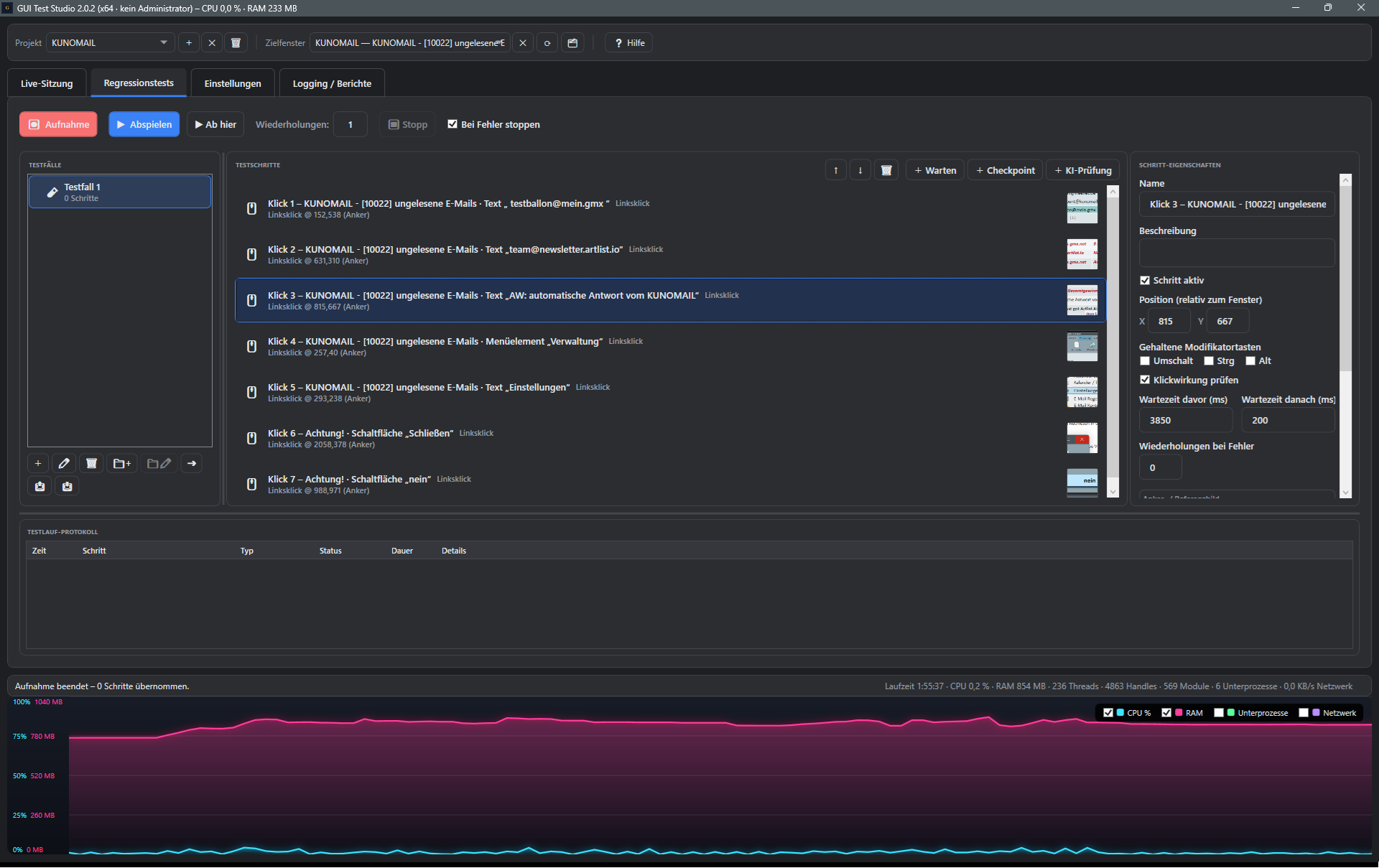The width and height of the screenshot is (1379, 868).
Task: Click the arrow icon under the test case list
Action: (192, 463)
